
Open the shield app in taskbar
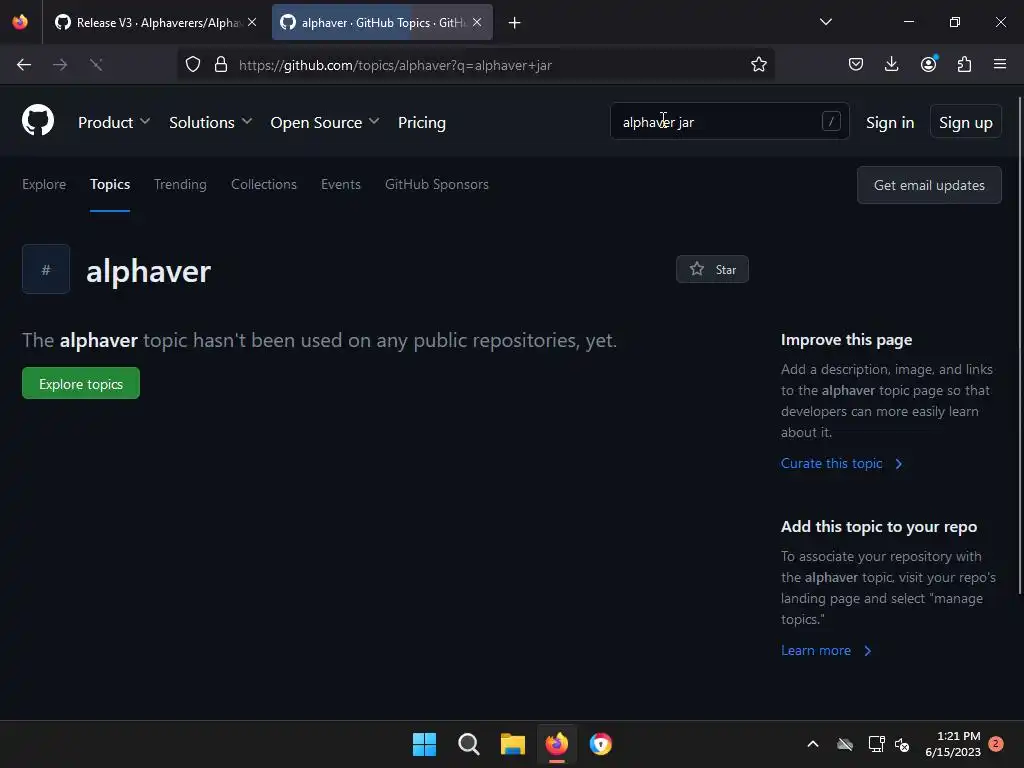point(601,744)
